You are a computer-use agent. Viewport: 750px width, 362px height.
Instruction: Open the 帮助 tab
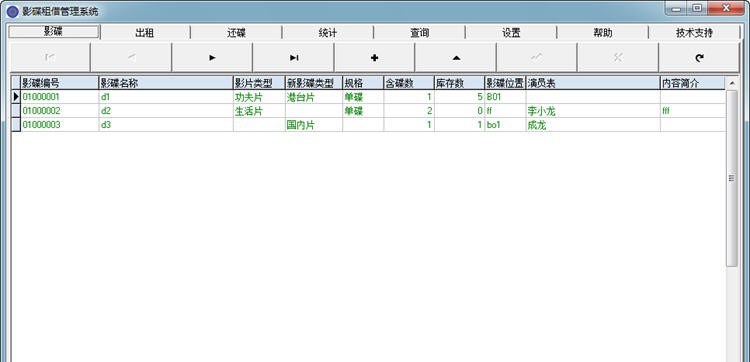click(x=602, y=33)
